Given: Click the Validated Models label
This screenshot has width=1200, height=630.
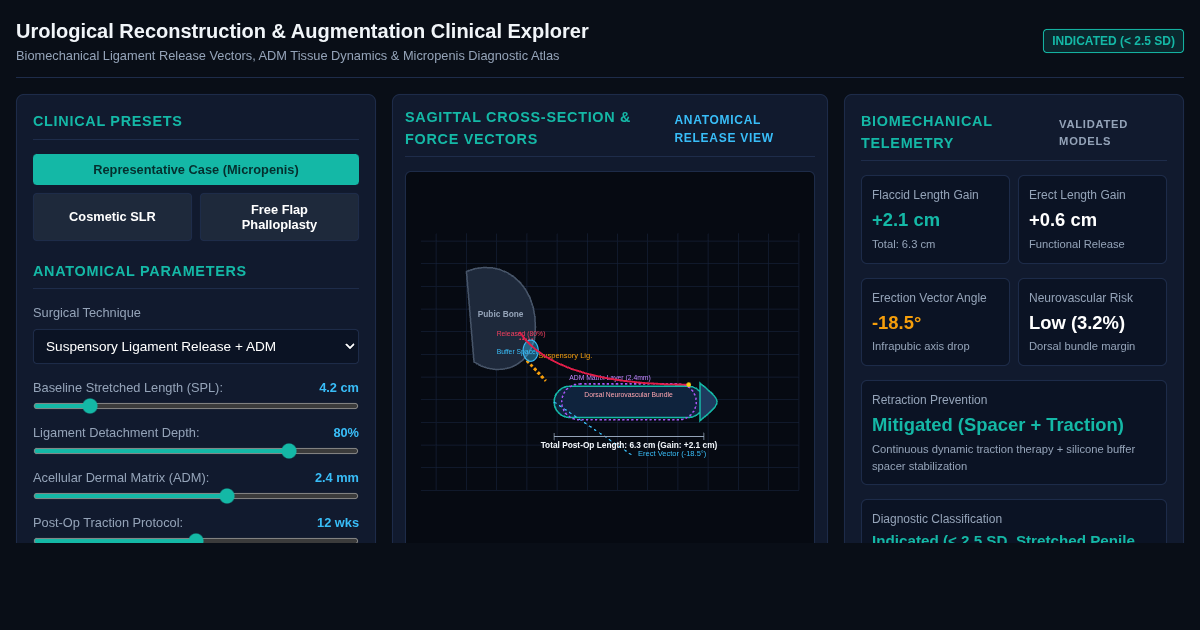Looking at the screenshot, I should pyautogui.click(x=1093, y=133).
